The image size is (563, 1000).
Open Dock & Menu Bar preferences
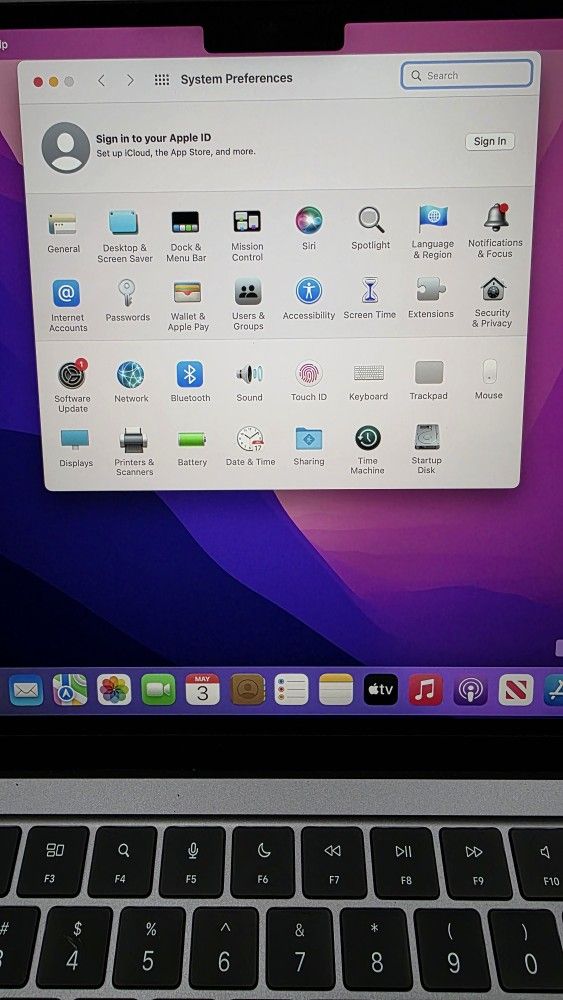click(185, 222)
